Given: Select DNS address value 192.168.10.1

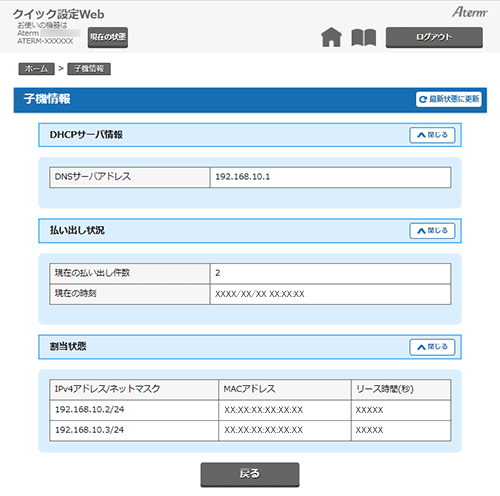Looking at the screenshot, I should pyautogui.click(x=242, y=177).
